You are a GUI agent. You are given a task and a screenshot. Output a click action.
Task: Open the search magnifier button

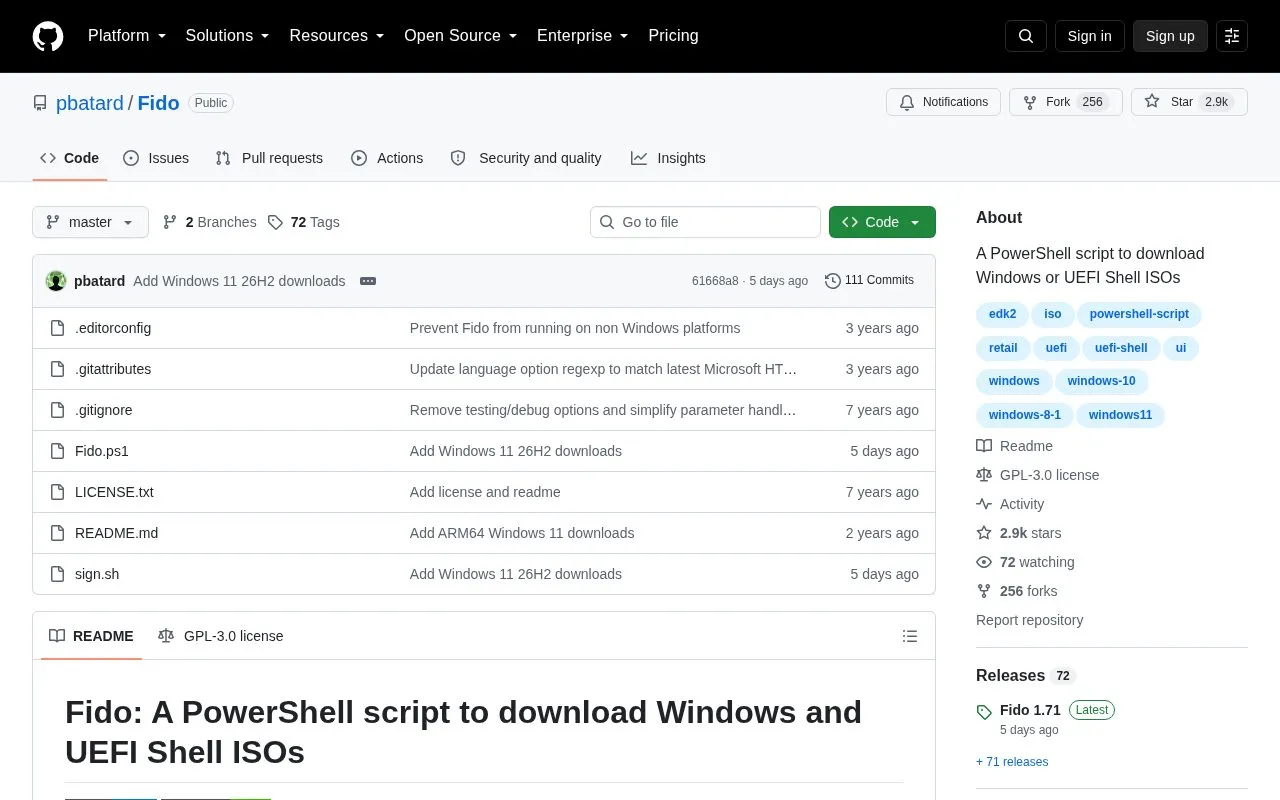coord(1026,36)
